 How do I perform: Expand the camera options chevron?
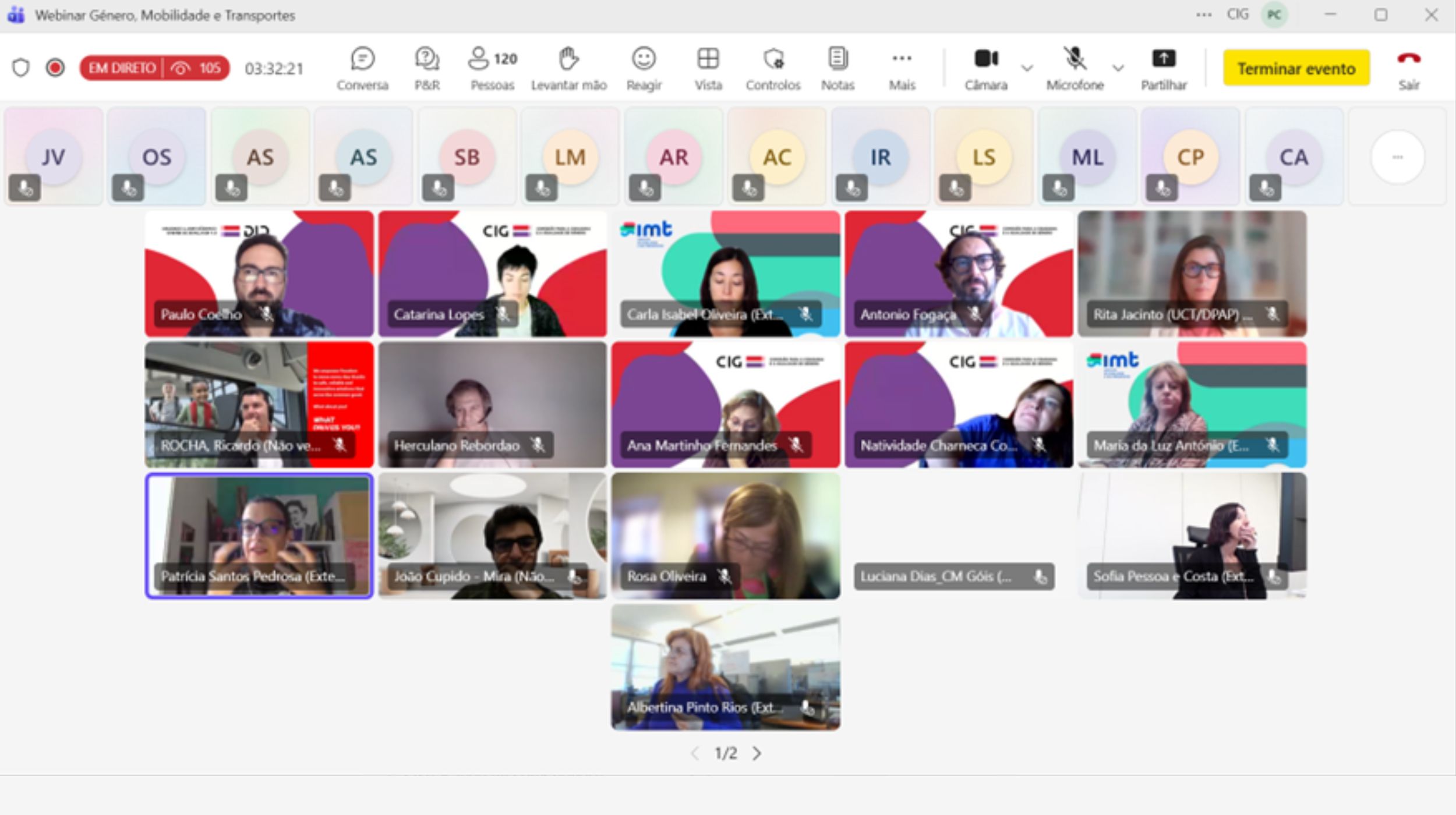1027,68
